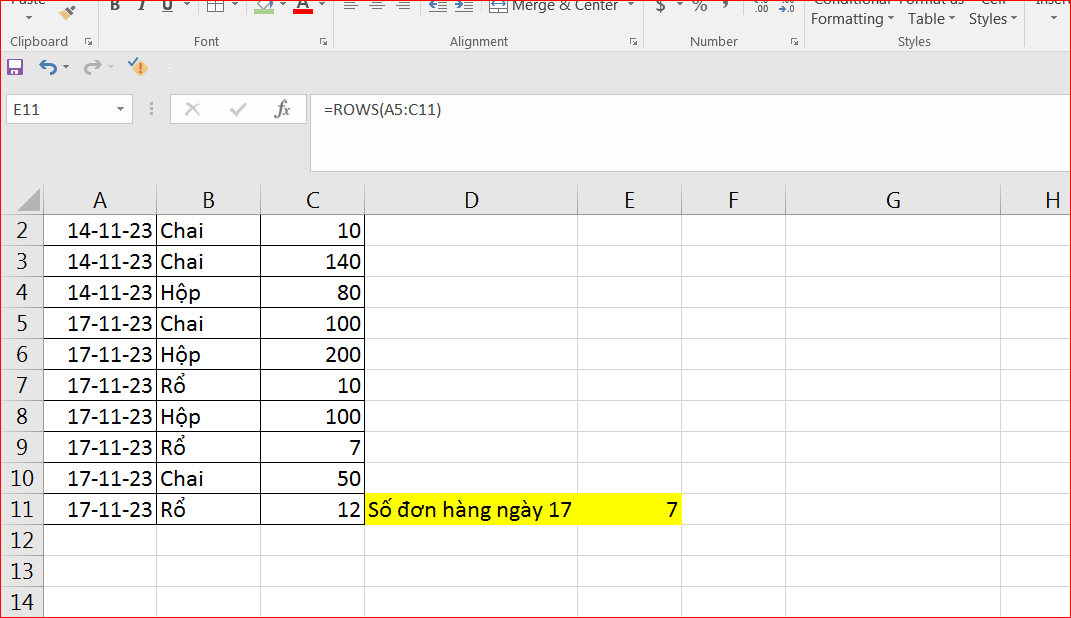Click the Decrease Indent icon
This screenshot has width=1071, height=618.
[x=437, y=6]
